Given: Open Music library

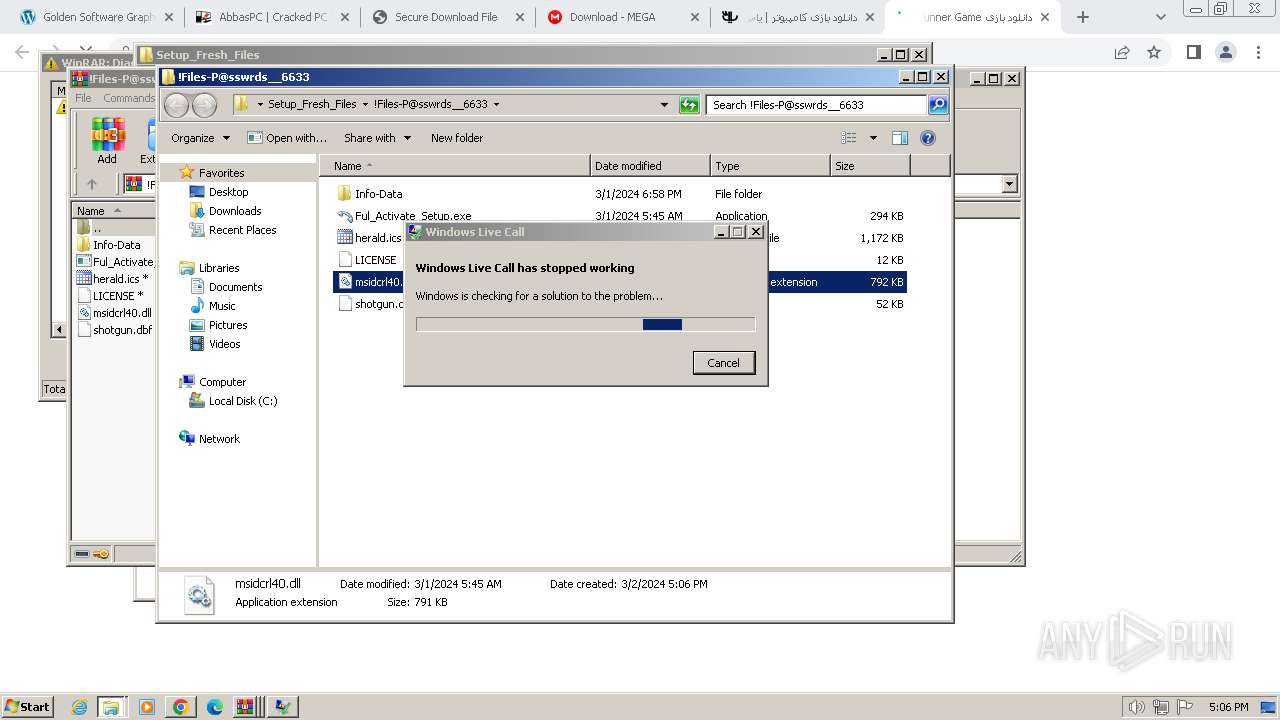Looking at the screenshot, I should (222, 306).
